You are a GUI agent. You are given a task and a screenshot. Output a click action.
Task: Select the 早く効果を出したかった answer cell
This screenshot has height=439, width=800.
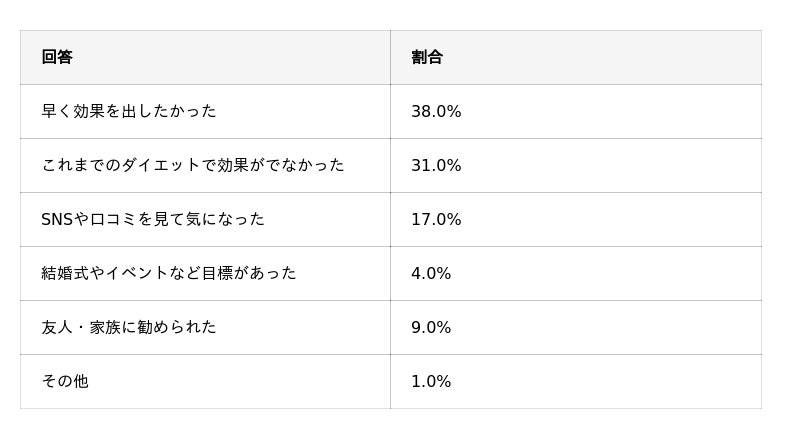(129, 111)
